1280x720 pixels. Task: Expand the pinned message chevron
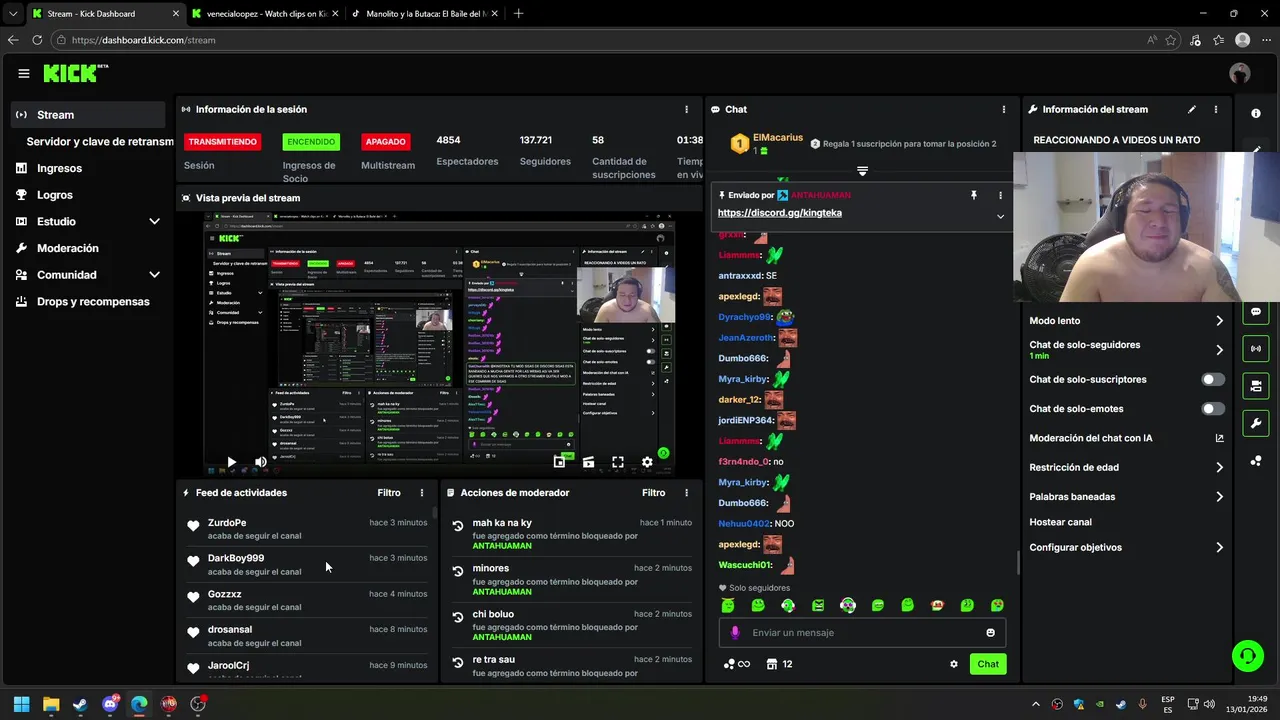(x=1000, y=216)
